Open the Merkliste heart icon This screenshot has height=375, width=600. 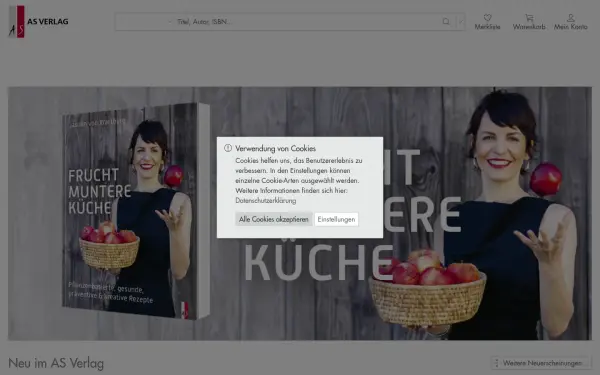click(487, 18)
